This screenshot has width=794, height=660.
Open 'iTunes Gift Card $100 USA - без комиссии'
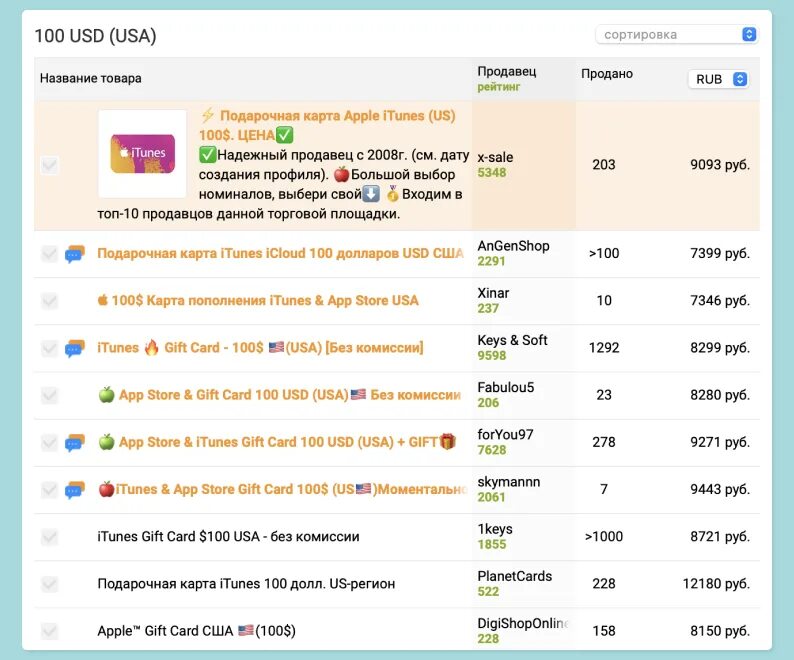[x=228, y=536]
